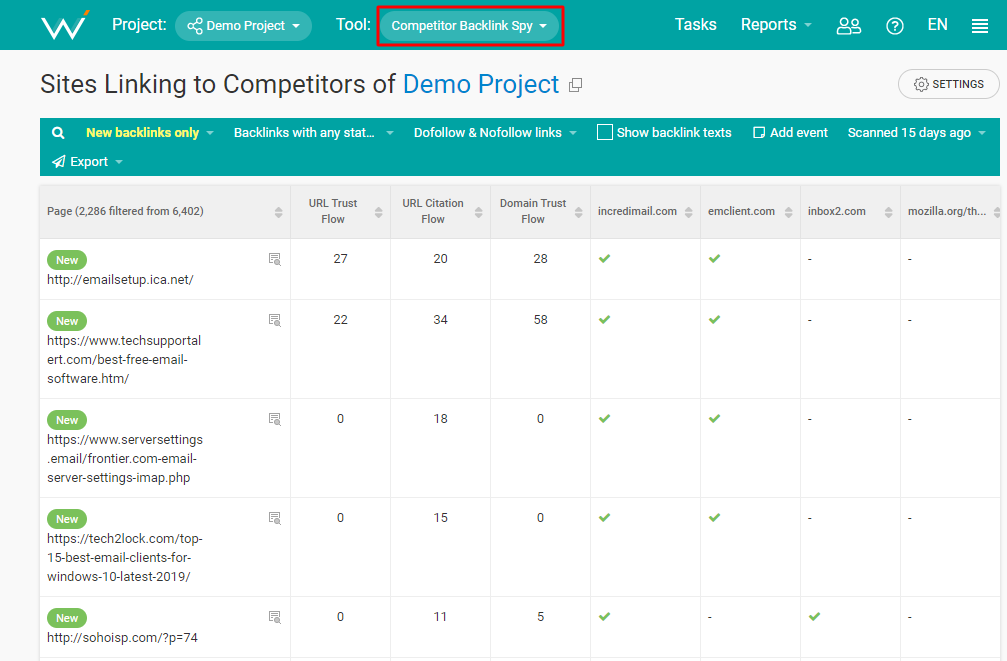Open tech2lock.com top-15 email clients link
Image resolution: width=1007 pixels, height=661 pixels.
pyautogui.click(x=125, y=558)
